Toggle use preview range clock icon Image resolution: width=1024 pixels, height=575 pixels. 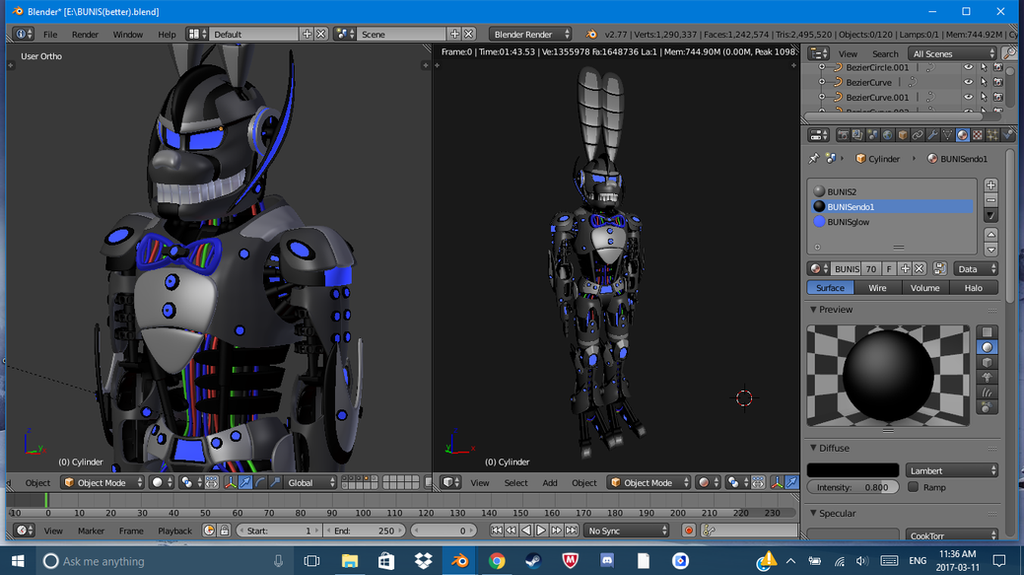point(209,531)
